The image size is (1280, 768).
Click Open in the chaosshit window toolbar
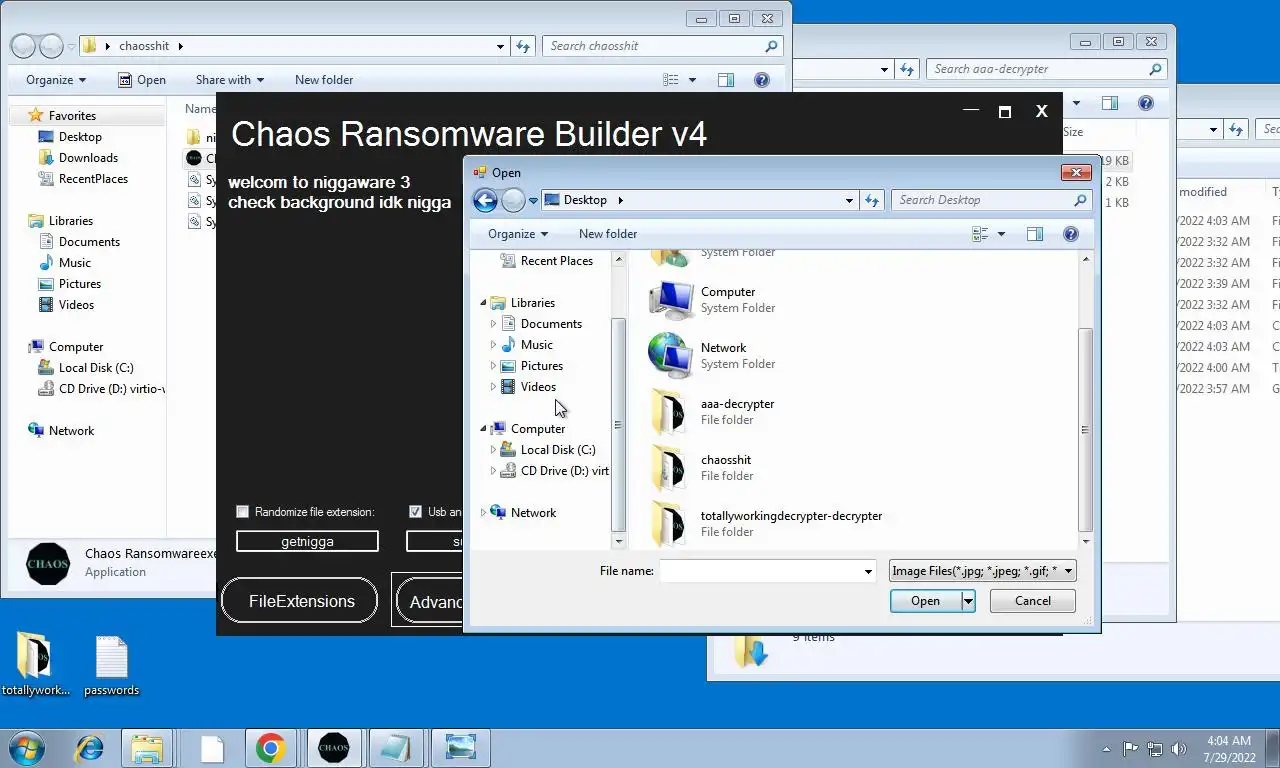point(141,80)
